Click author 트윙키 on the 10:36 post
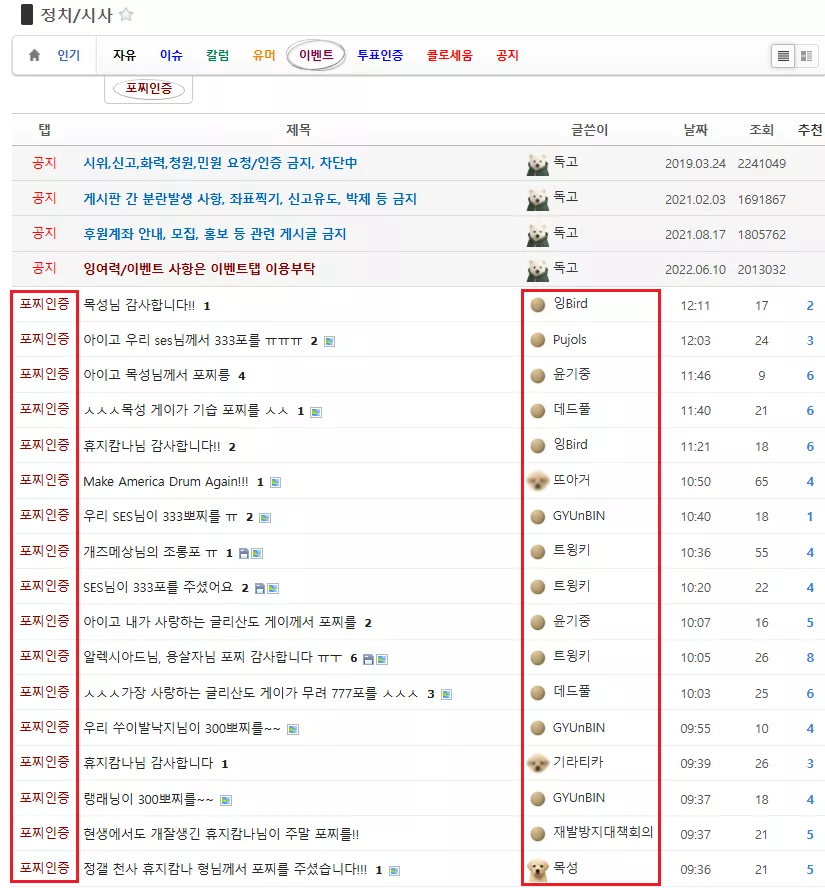This screenshot has width=825, height=888. pos(571,550)
